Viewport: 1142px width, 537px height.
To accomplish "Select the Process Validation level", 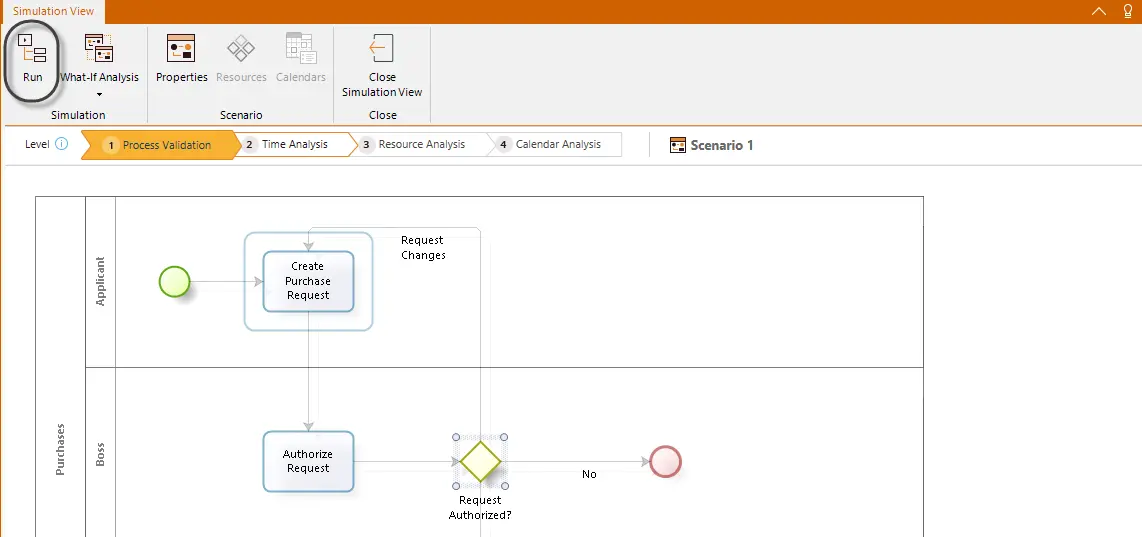I will (x=160, y=145).
